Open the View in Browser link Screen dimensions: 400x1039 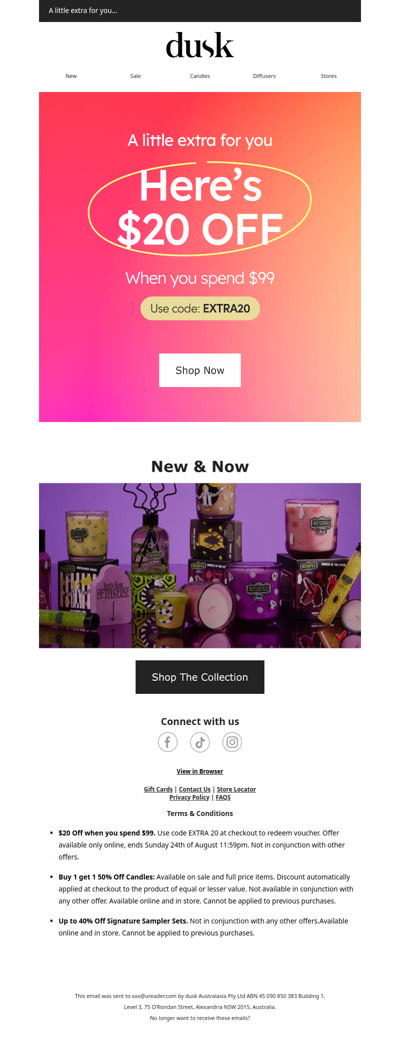click(x=200, y=771)
